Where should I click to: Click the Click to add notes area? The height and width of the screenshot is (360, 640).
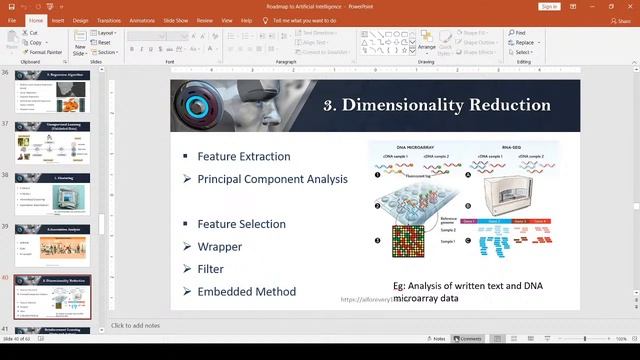click(x=136, y=325)
